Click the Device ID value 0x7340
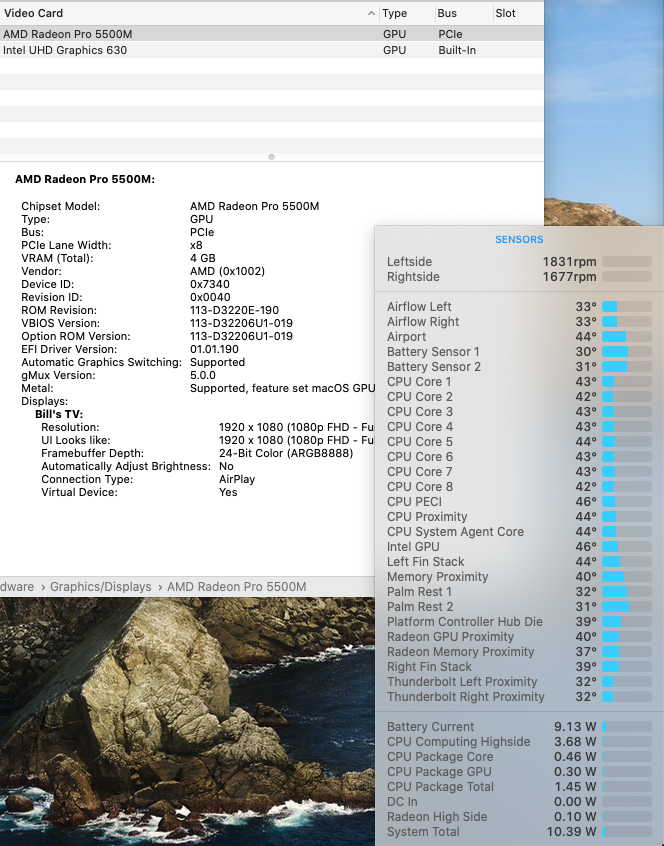 point(210,284)
